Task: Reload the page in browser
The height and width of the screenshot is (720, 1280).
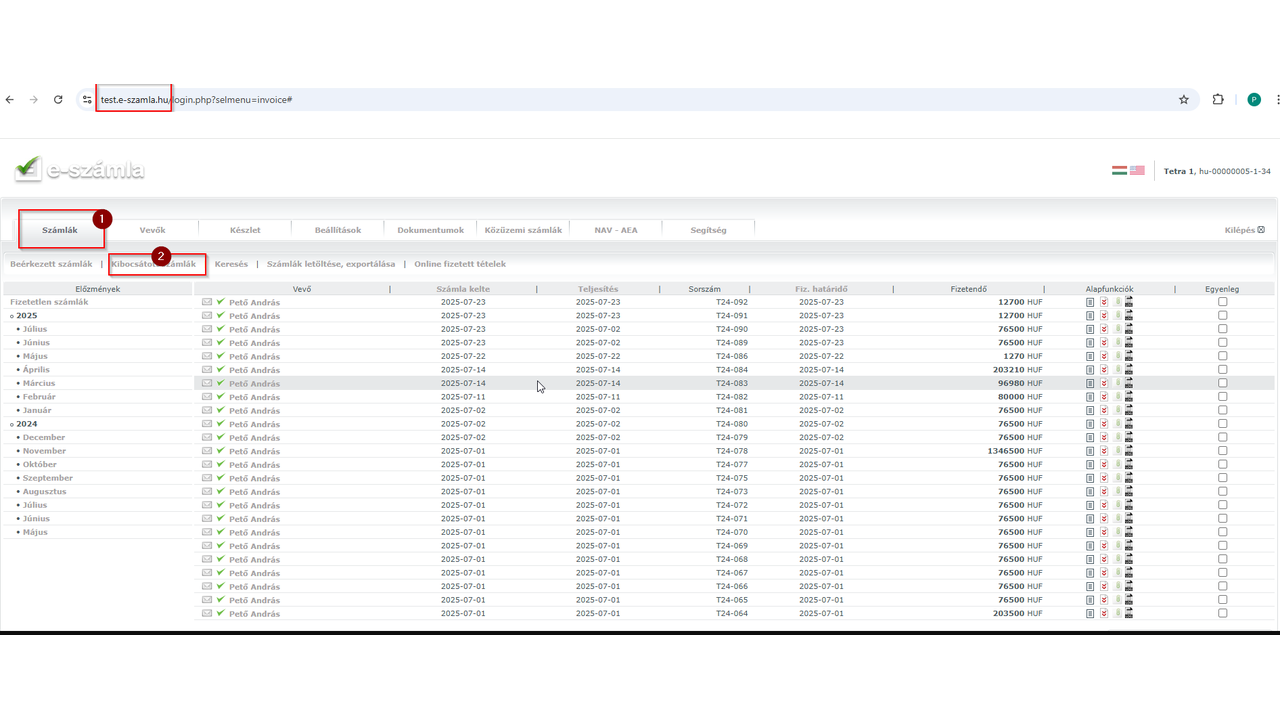Action: click(58, 100)
